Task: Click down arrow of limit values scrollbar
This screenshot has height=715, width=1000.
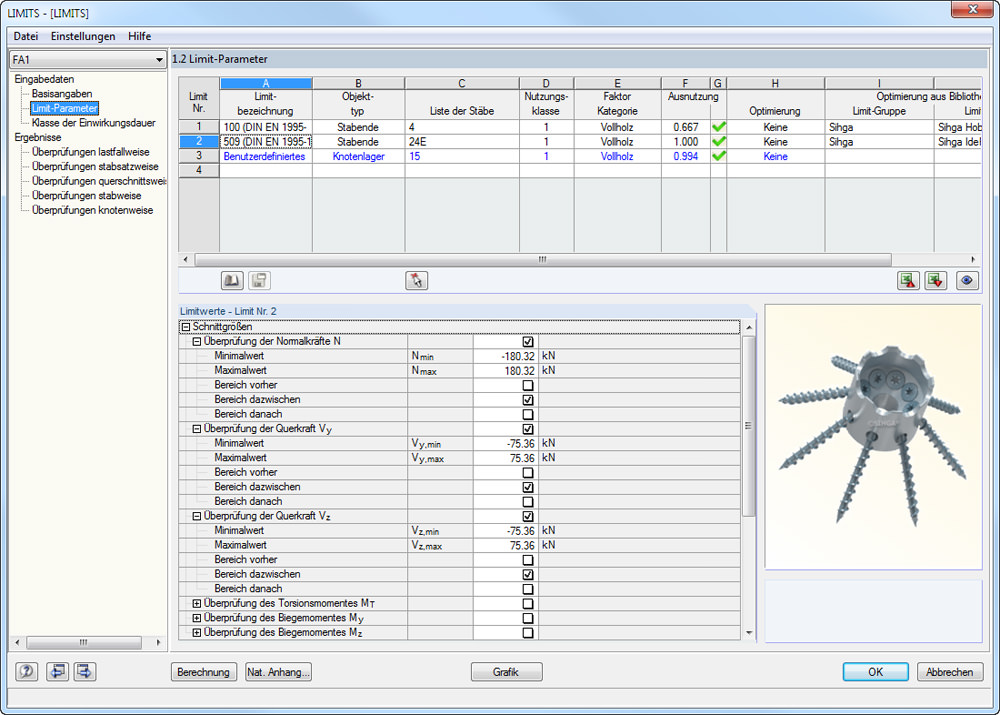Action: (749, 633)
